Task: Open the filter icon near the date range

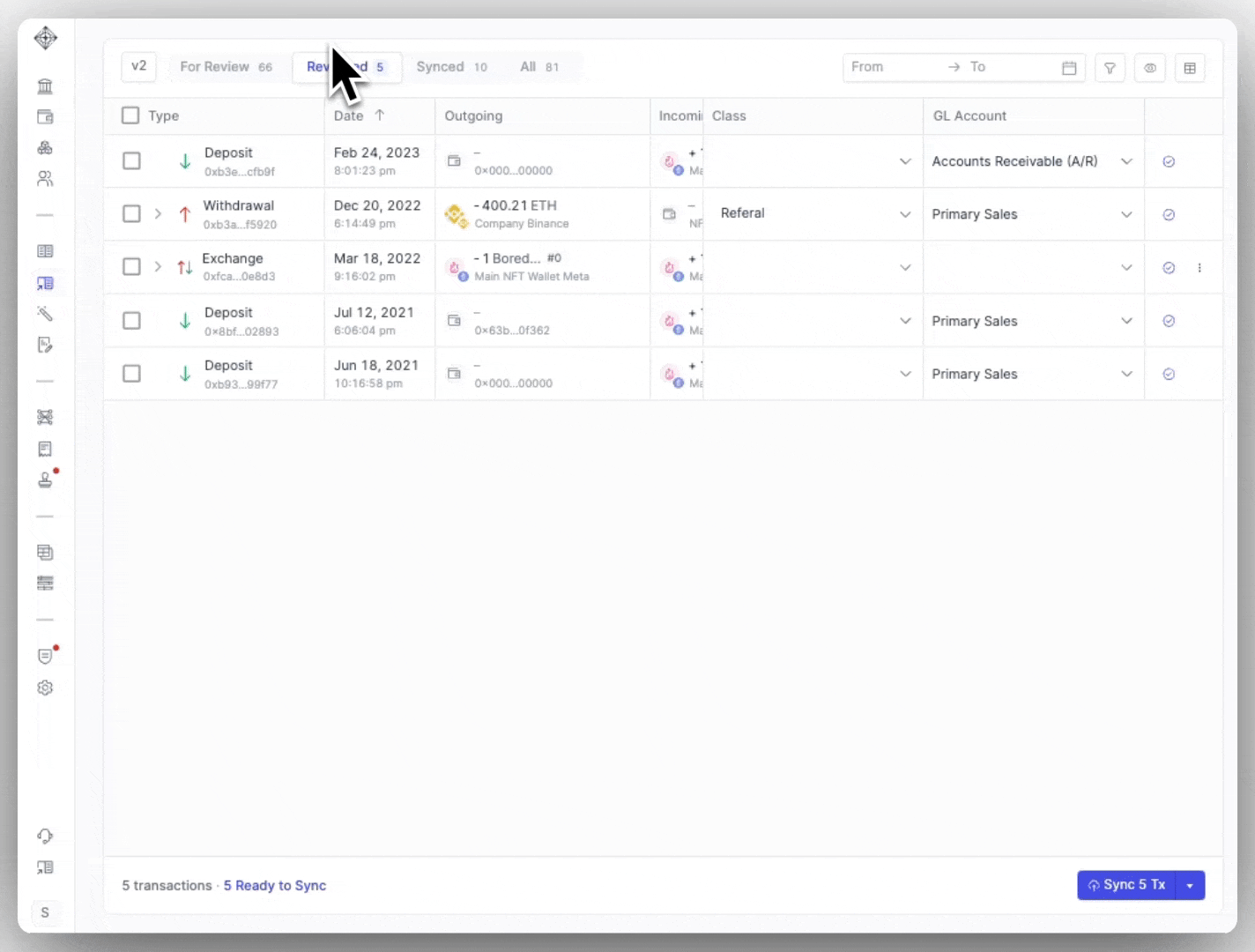Action: coord(1110,68)
